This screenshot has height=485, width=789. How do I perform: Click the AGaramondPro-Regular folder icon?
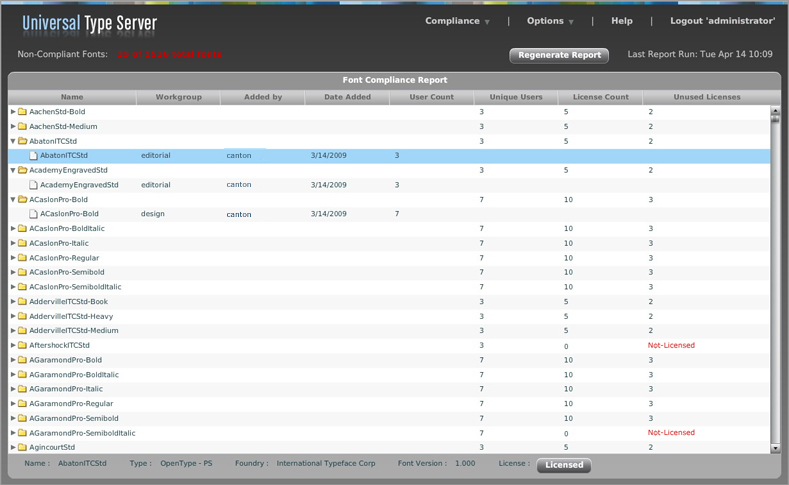coord(22,403)
